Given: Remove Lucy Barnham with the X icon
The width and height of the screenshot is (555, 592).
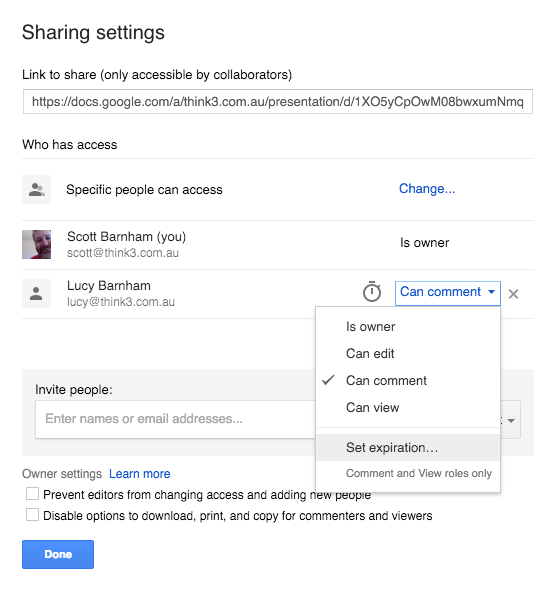Looking at the screenshot, I should tap(513, 294).
